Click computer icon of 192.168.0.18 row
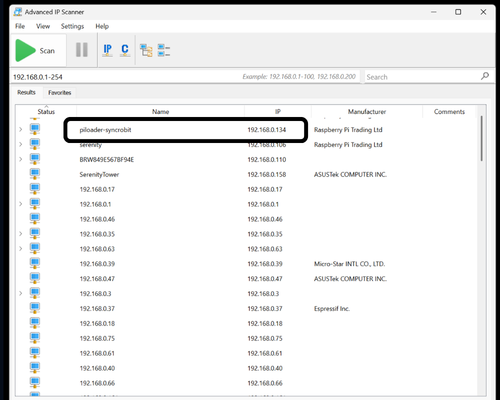 coord(35,323)
